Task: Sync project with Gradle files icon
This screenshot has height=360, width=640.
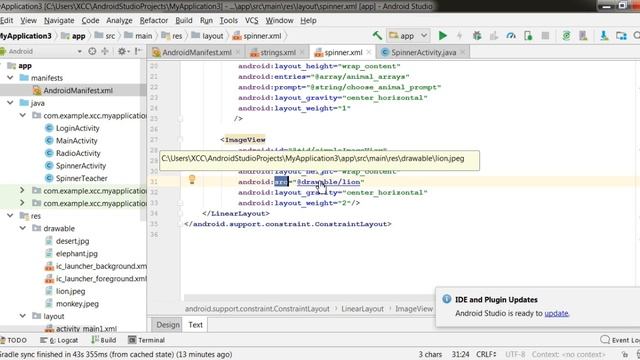Action: (x=566, y=36)
